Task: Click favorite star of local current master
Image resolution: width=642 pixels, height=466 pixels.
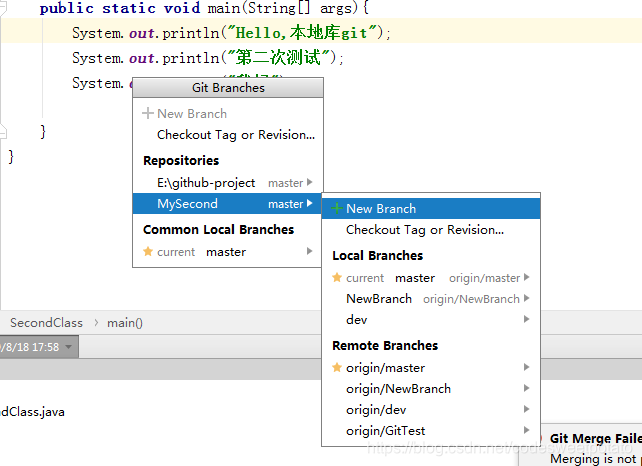Action: (337, 277)
